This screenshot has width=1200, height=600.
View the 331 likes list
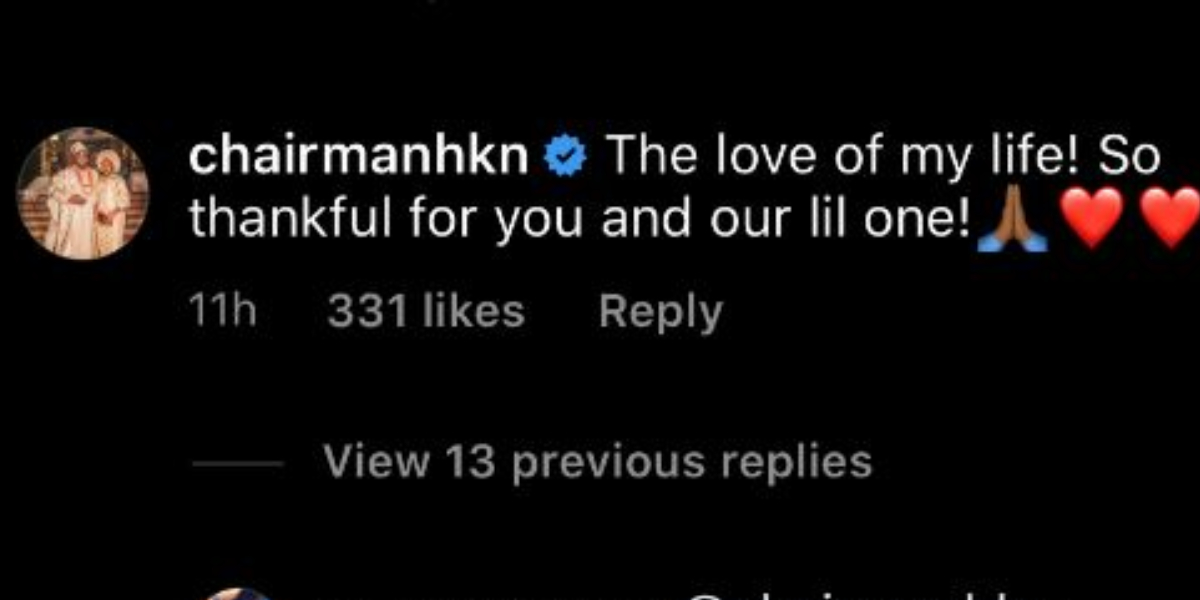click(x=425, y=312)
